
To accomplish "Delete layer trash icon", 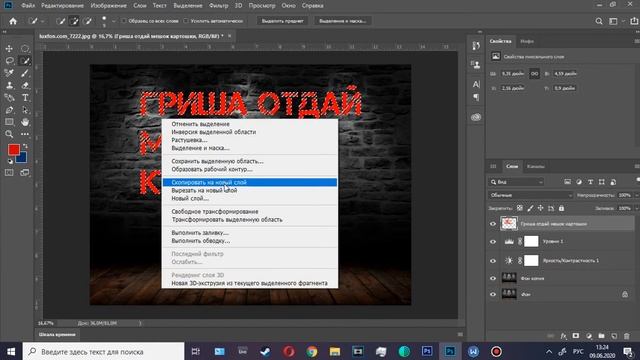I will pyautogui.click(x=627, y=336).
